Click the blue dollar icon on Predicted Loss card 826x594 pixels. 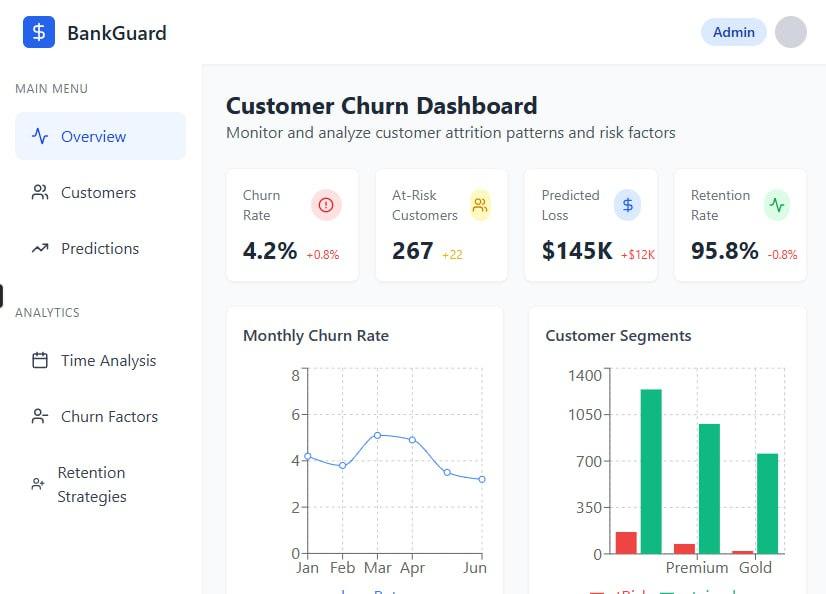[x=627, y=205]
